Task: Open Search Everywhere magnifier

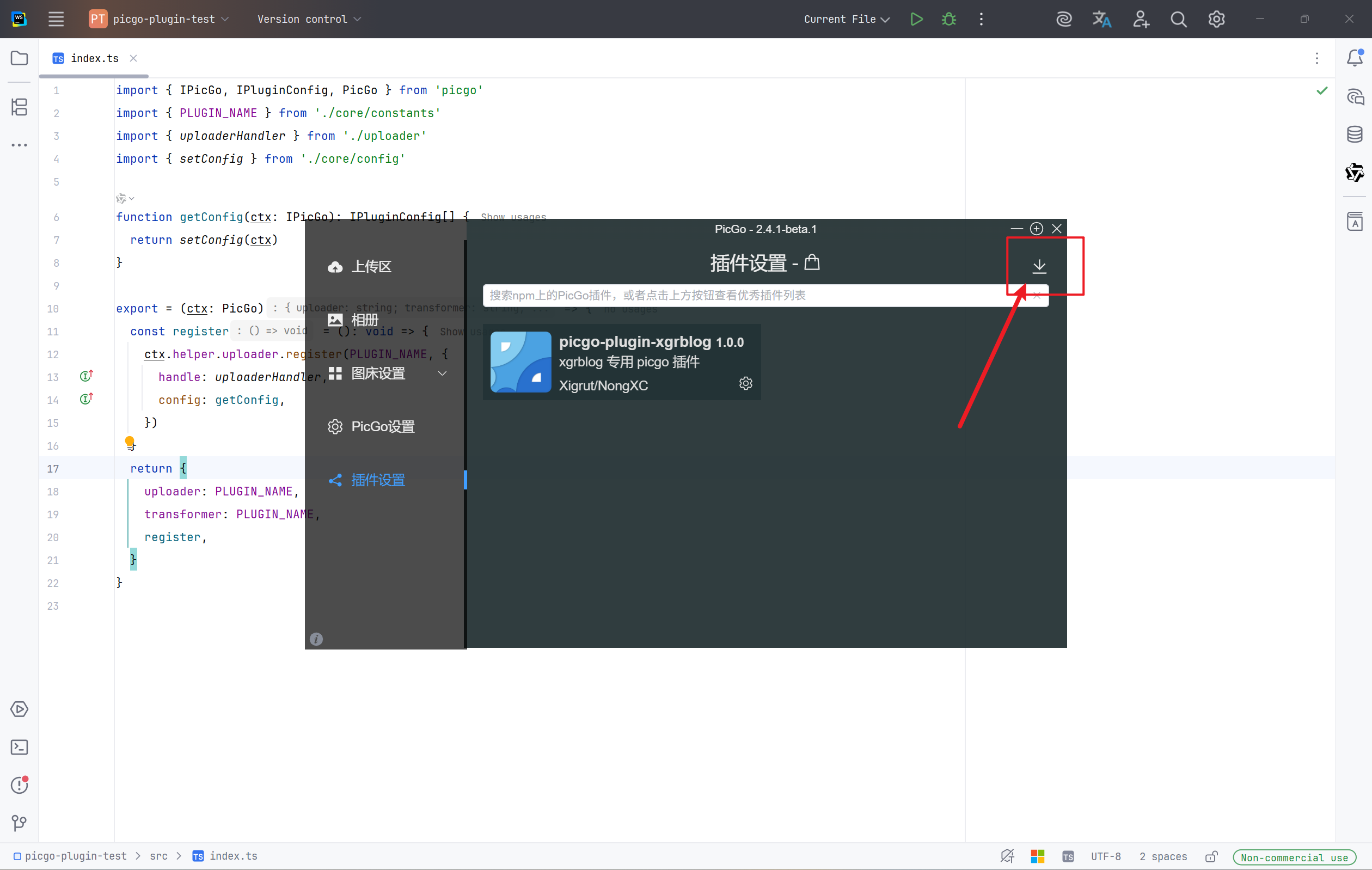Action: 1178,19
